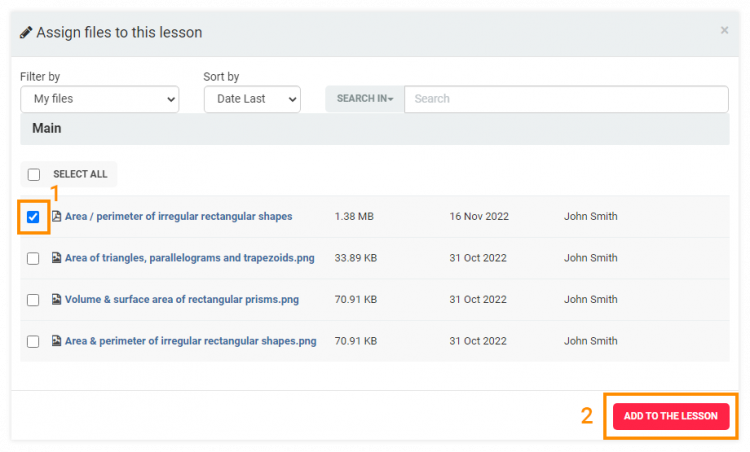Viewport: 750px width, 452px height.
Task: Open the Filter by My files dropdown
Action: tap(99, 99)
